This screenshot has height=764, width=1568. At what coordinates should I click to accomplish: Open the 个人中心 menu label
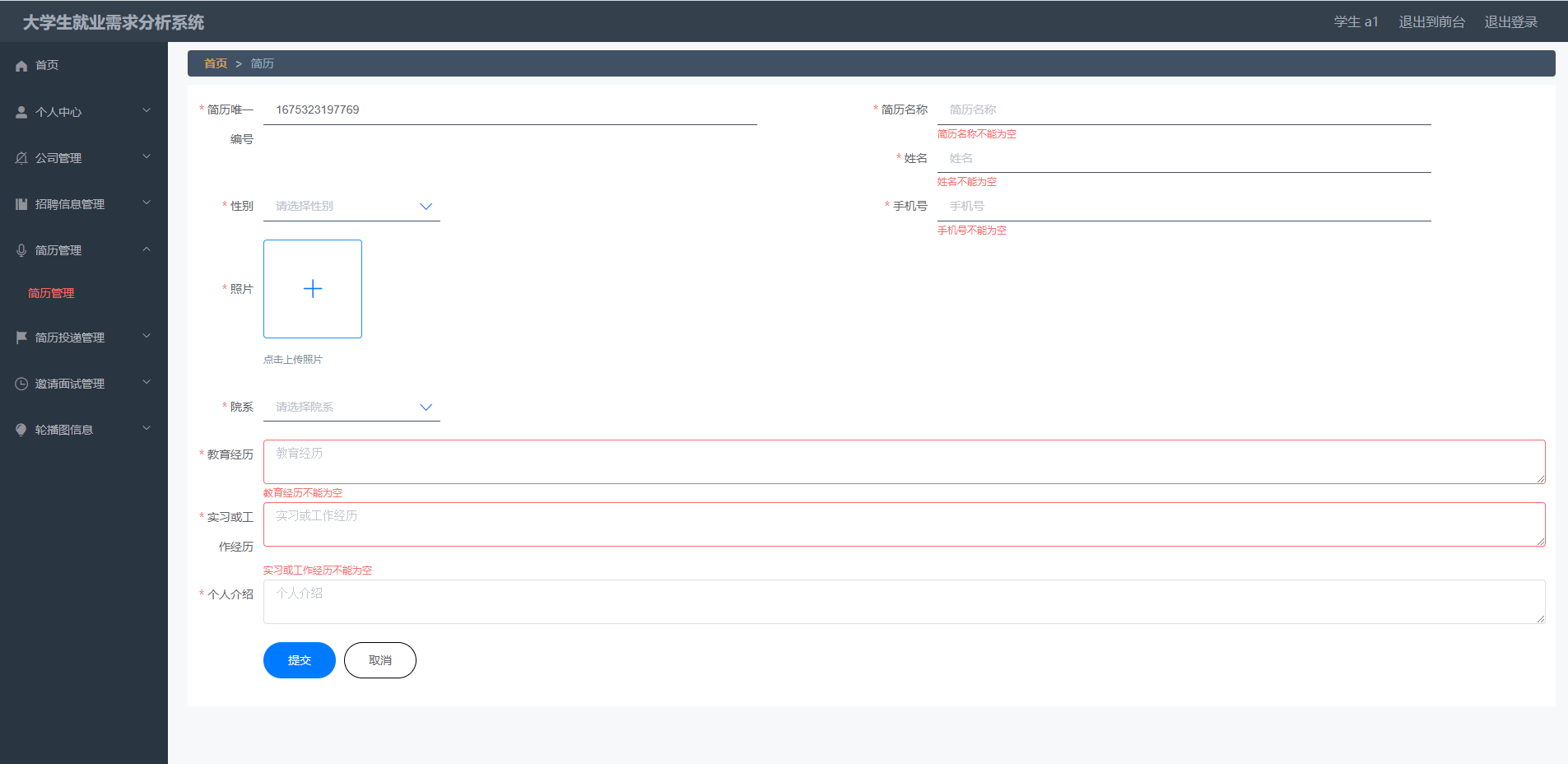pyautogui.click(x=58, y=112)
